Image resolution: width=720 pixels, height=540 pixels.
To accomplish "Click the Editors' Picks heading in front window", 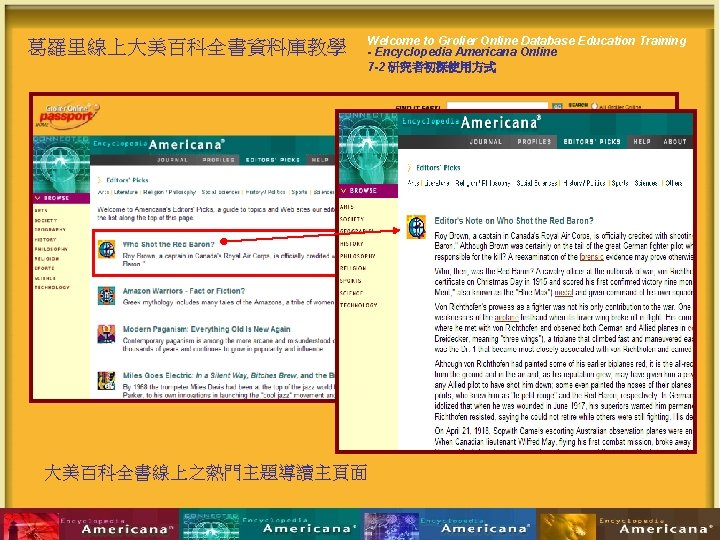I will 438,168.
